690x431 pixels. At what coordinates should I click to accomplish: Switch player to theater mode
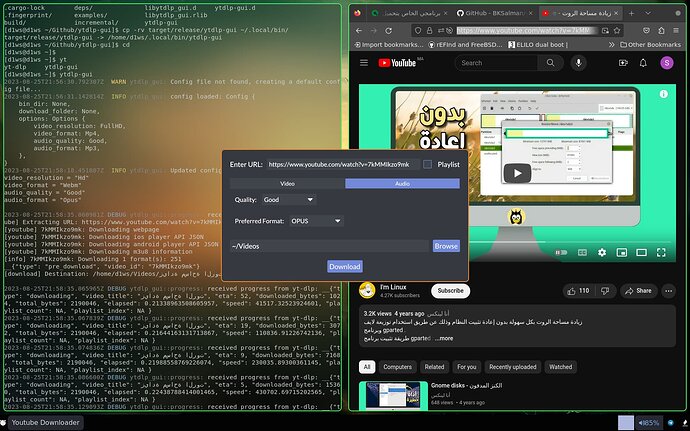click(x=641, y=252)
